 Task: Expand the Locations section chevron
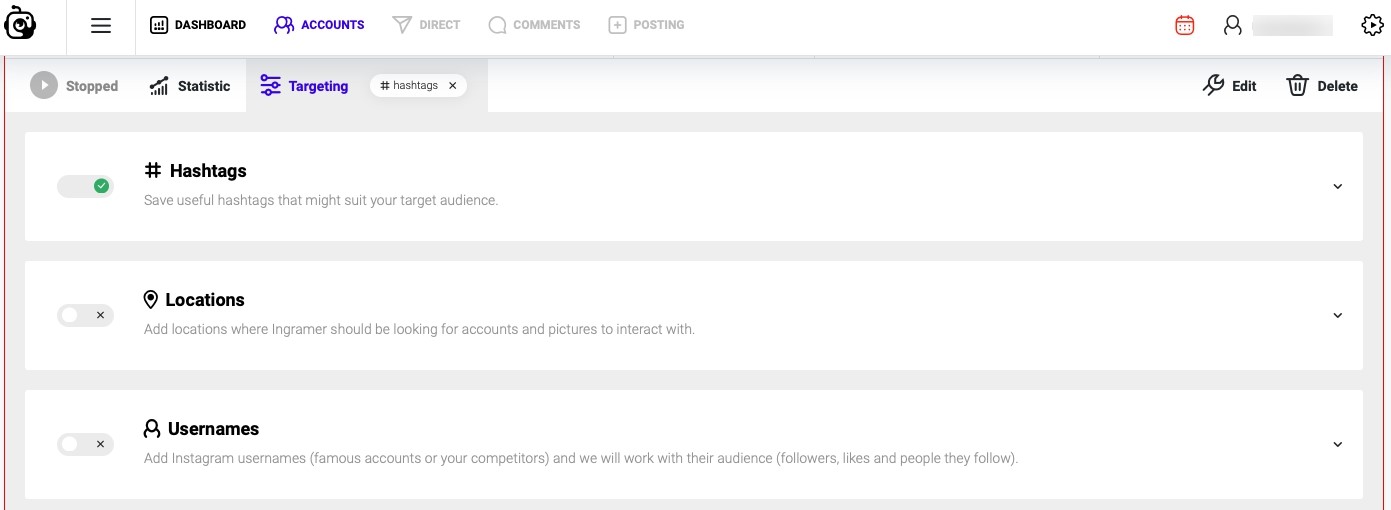pos(1338,315)
